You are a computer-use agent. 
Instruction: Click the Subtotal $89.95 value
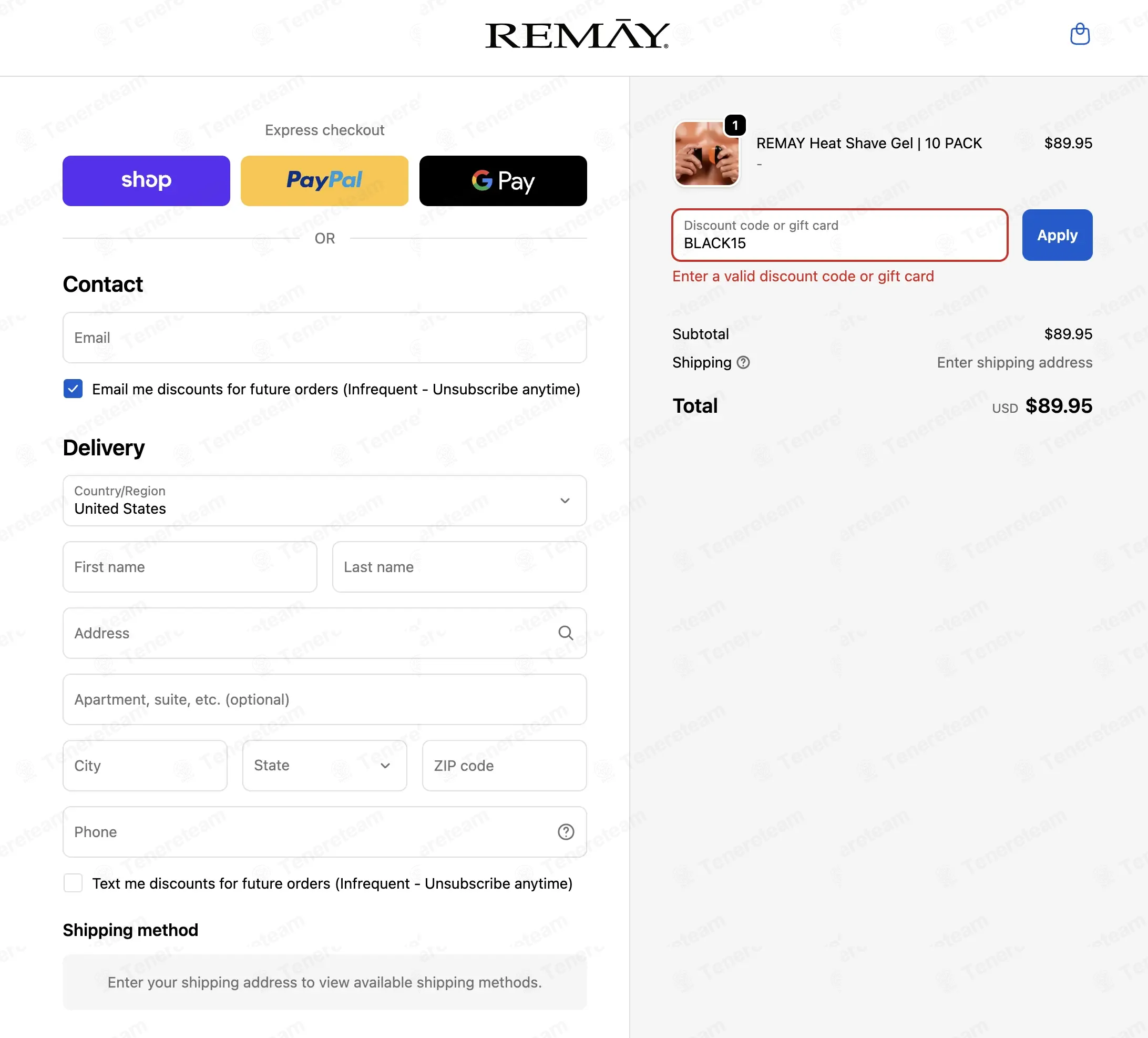(x=1068, y=334)
